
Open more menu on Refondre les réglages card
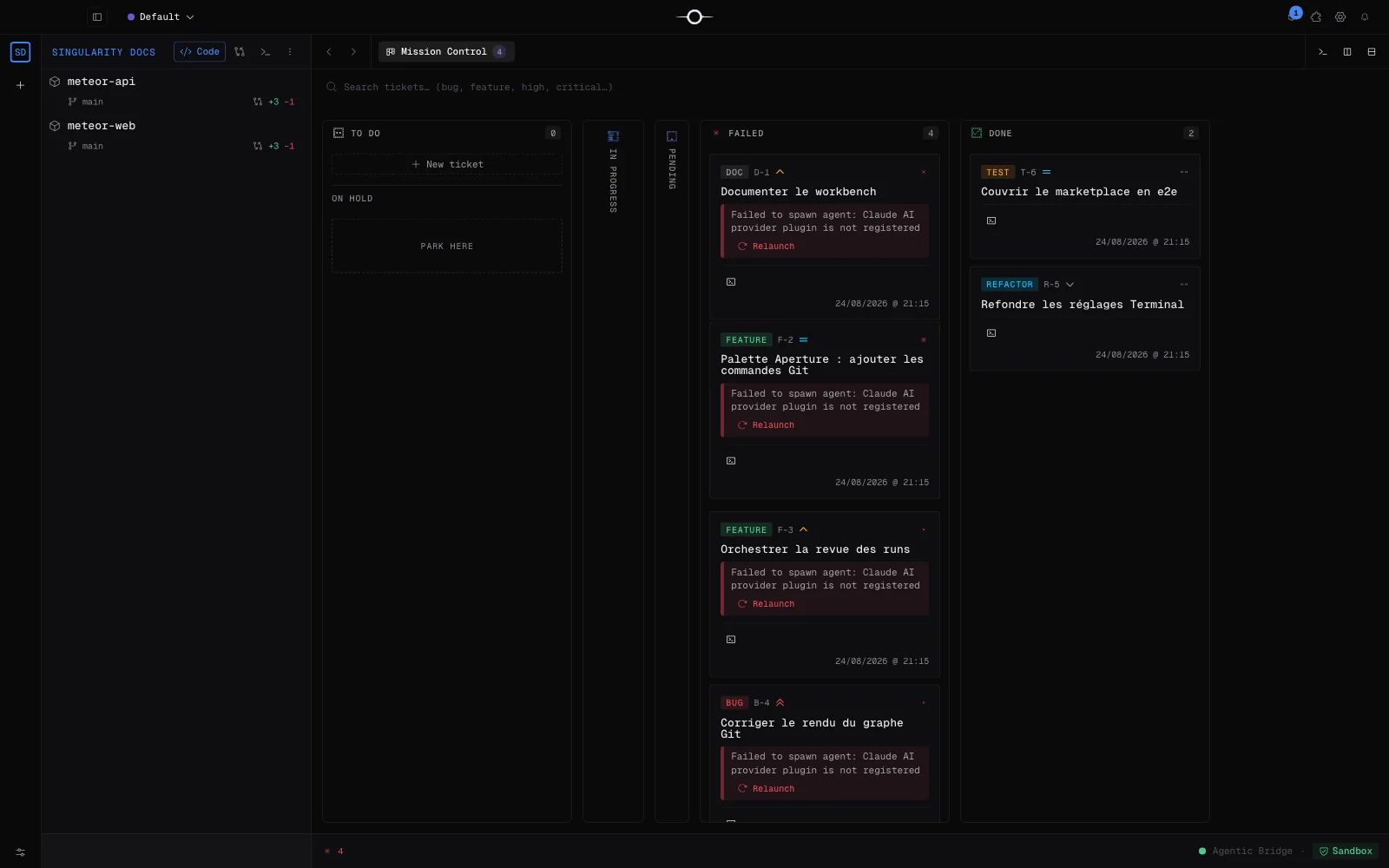[x=1184, y=284]
